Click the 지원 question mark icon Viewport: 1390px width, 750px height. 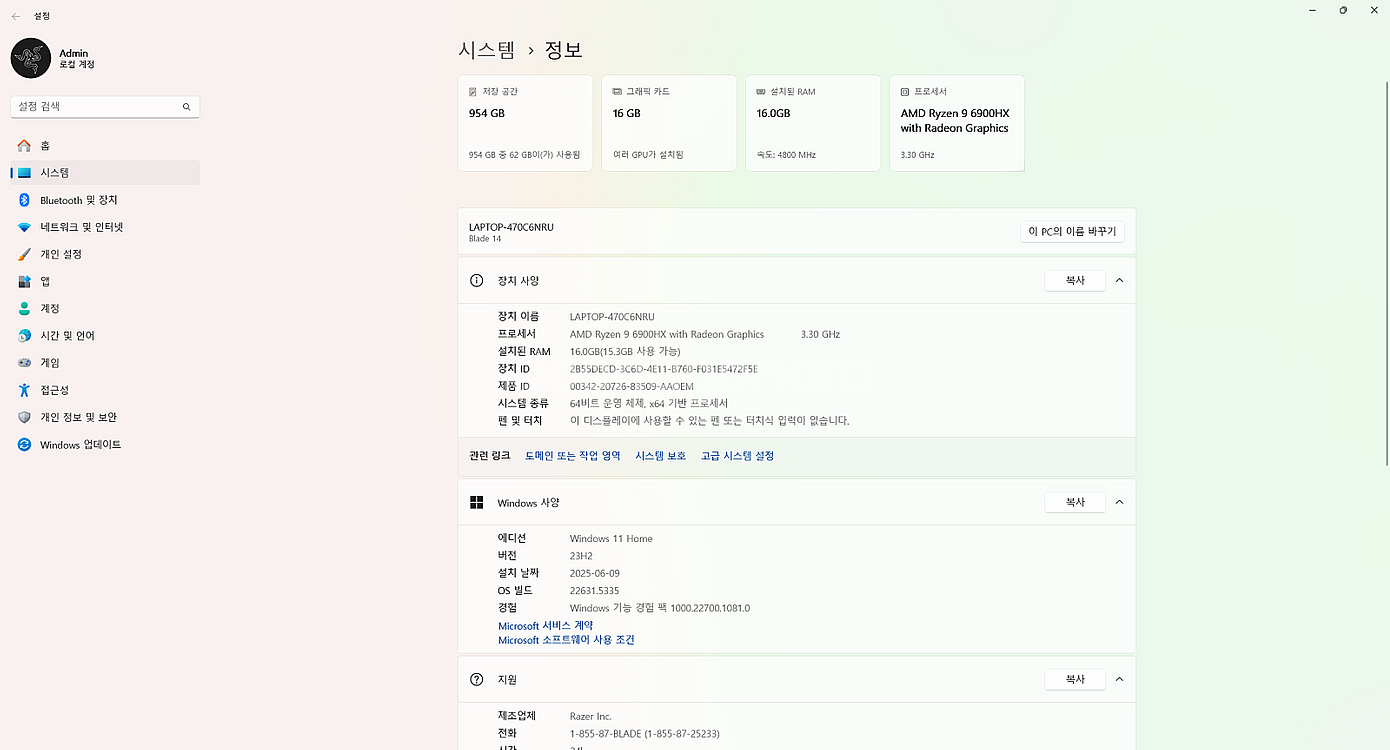477,680
